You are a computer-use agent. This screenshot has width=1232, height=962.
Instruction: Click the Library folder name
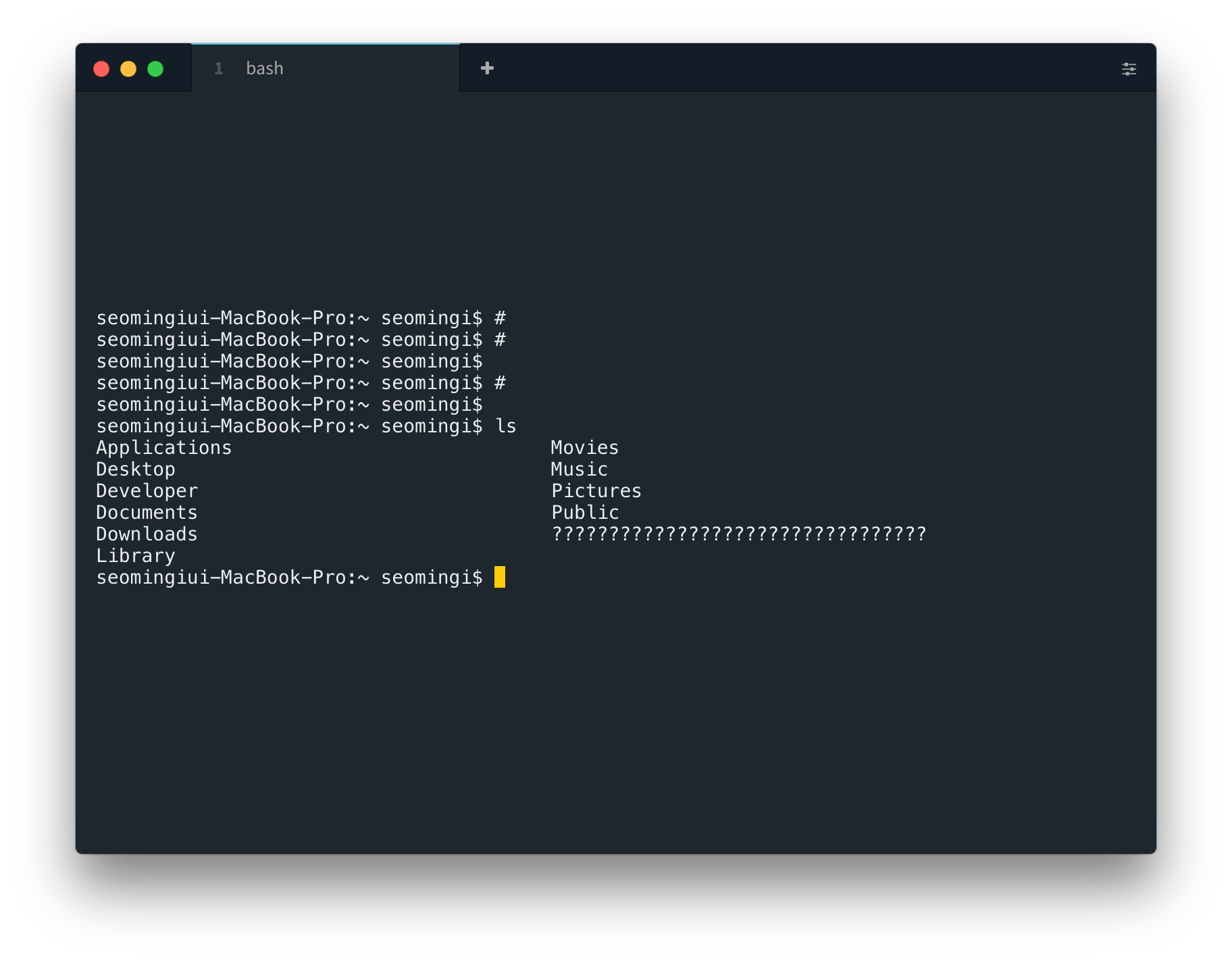(x=135, y=555)
